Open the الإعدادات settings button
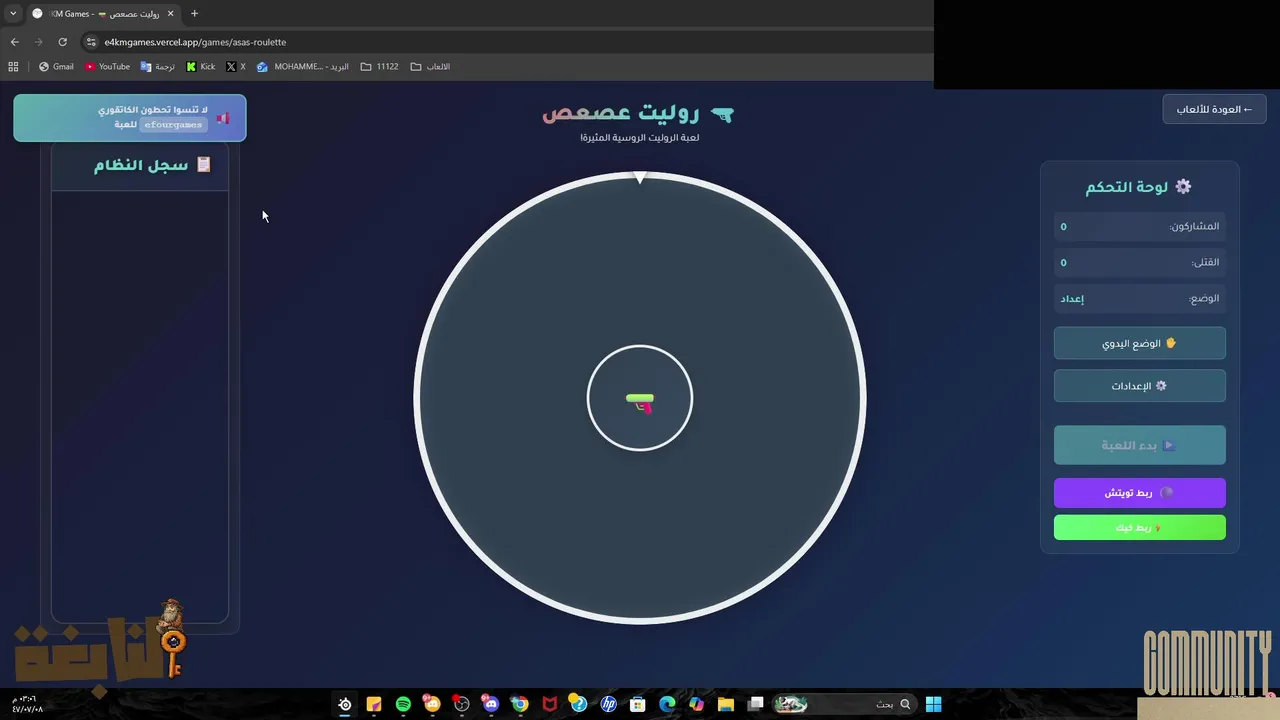The height and width of the screenshot is (720, 1280). (1139, 386)
